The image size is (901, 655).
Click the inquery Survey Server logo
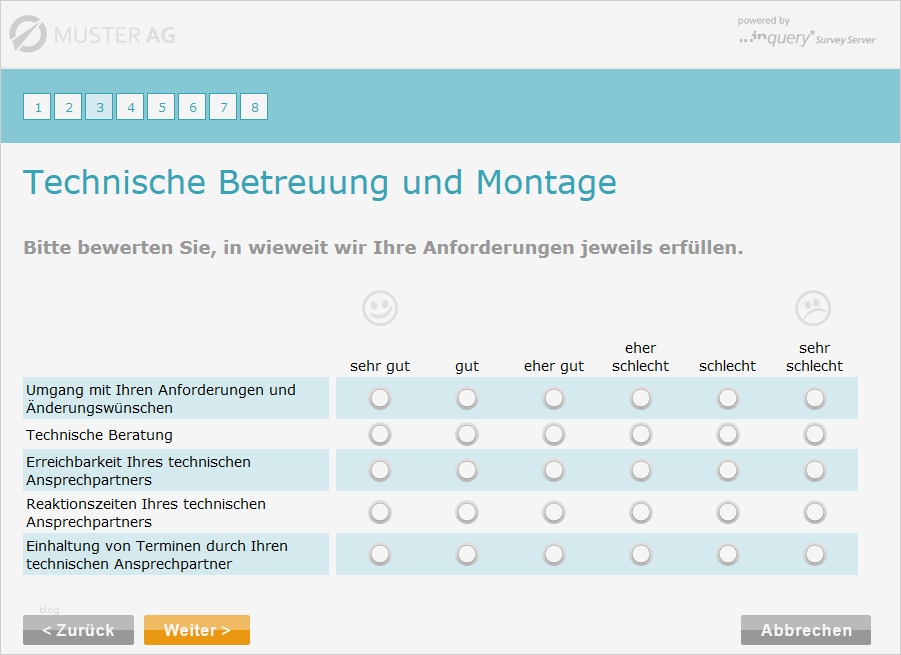tap(806, 37)
